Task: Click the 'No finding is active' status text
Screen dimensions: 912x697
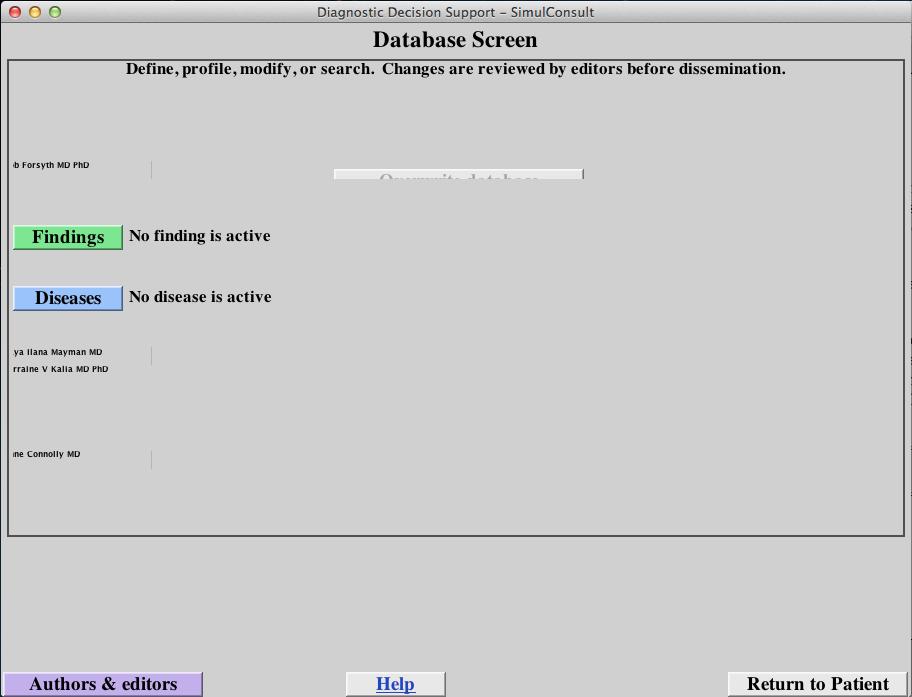Action: [x=199, y=236]
